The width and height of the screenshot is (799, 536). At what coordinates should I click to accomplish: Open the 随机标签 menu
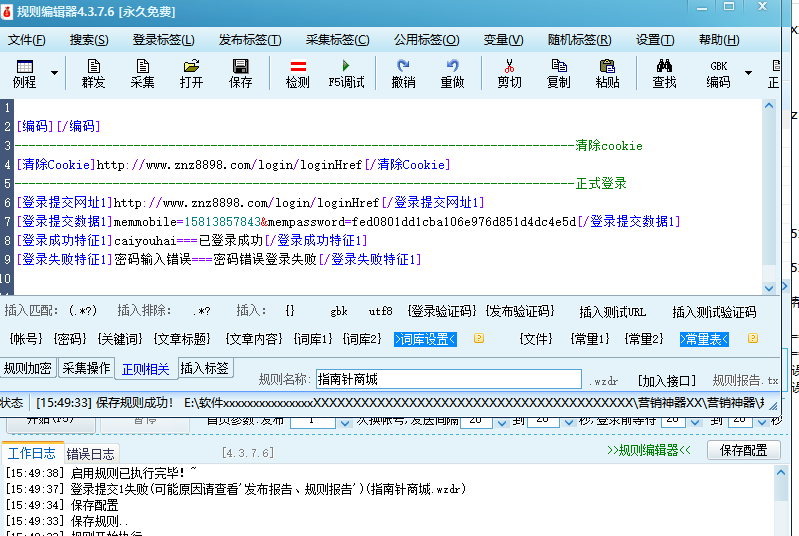coord(579,40)
